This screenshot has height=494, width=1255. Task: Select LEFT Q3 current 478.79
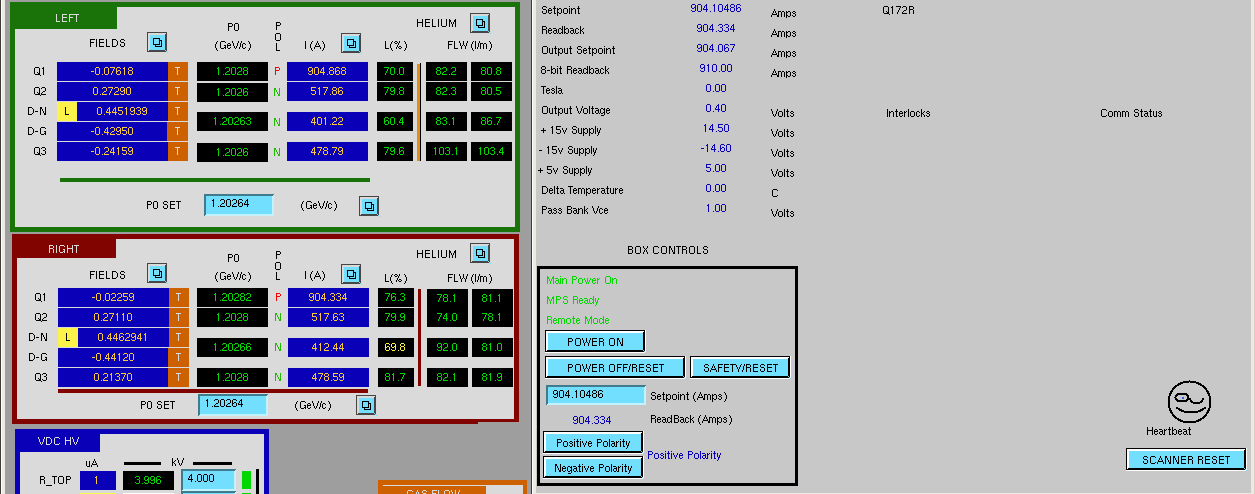[x=327, y=152]
